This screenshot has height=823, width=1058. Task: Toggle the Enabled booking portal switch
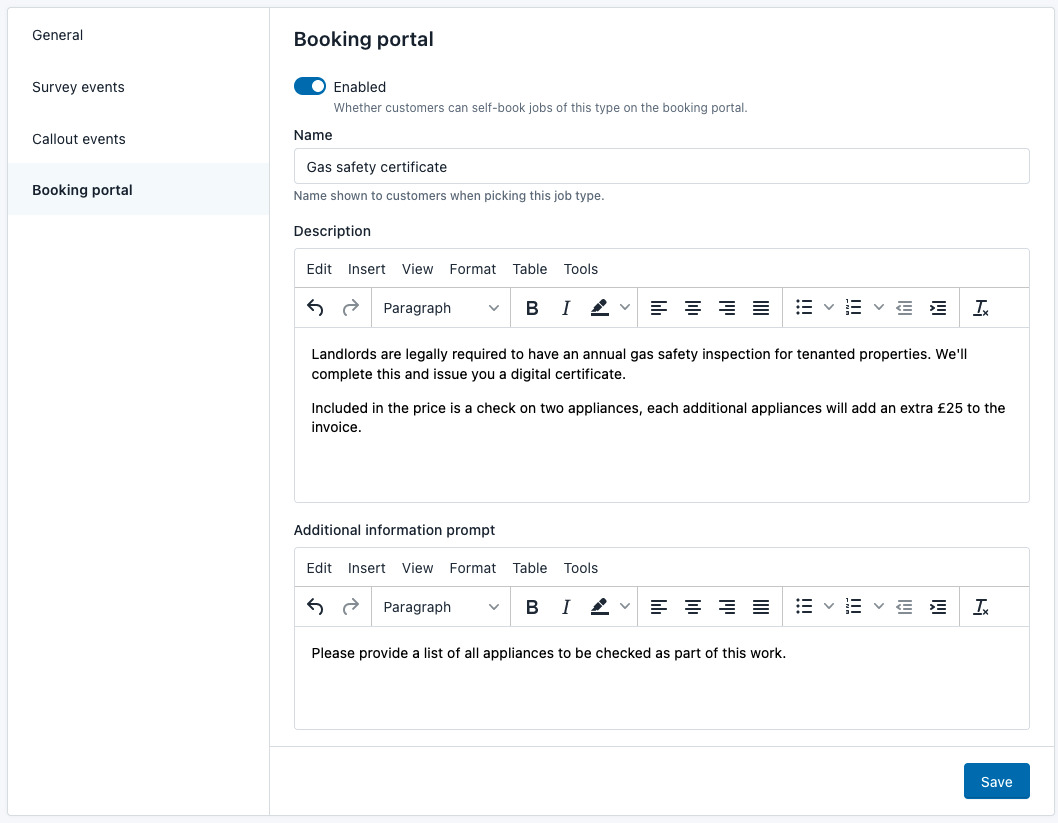[310, 86]
